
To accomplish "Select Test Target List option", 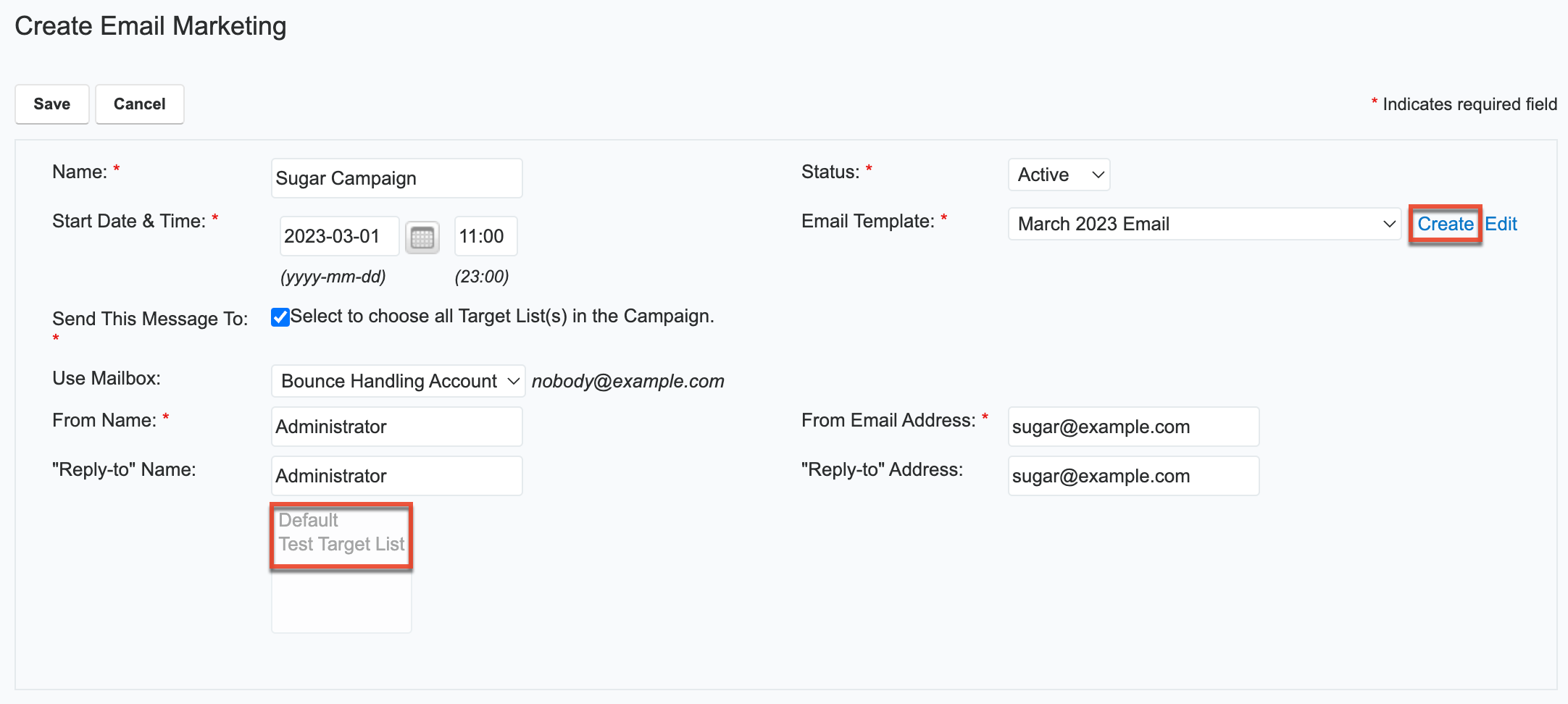I will tap(341, 544).
